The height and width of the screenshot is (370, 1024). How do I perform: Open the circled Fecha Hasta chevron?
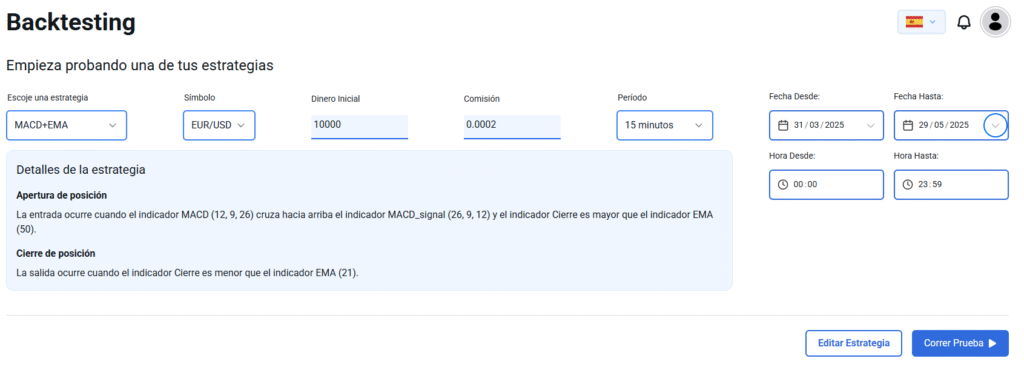tap(995, 125)
